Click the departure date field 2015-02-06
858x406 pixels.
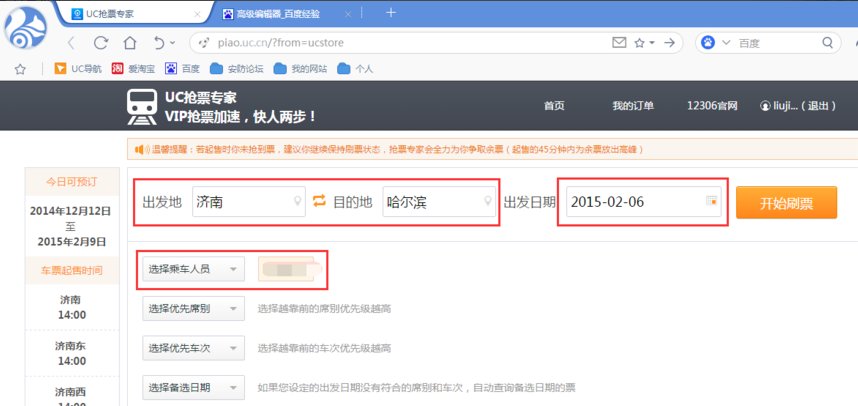(x=644, y=202)
